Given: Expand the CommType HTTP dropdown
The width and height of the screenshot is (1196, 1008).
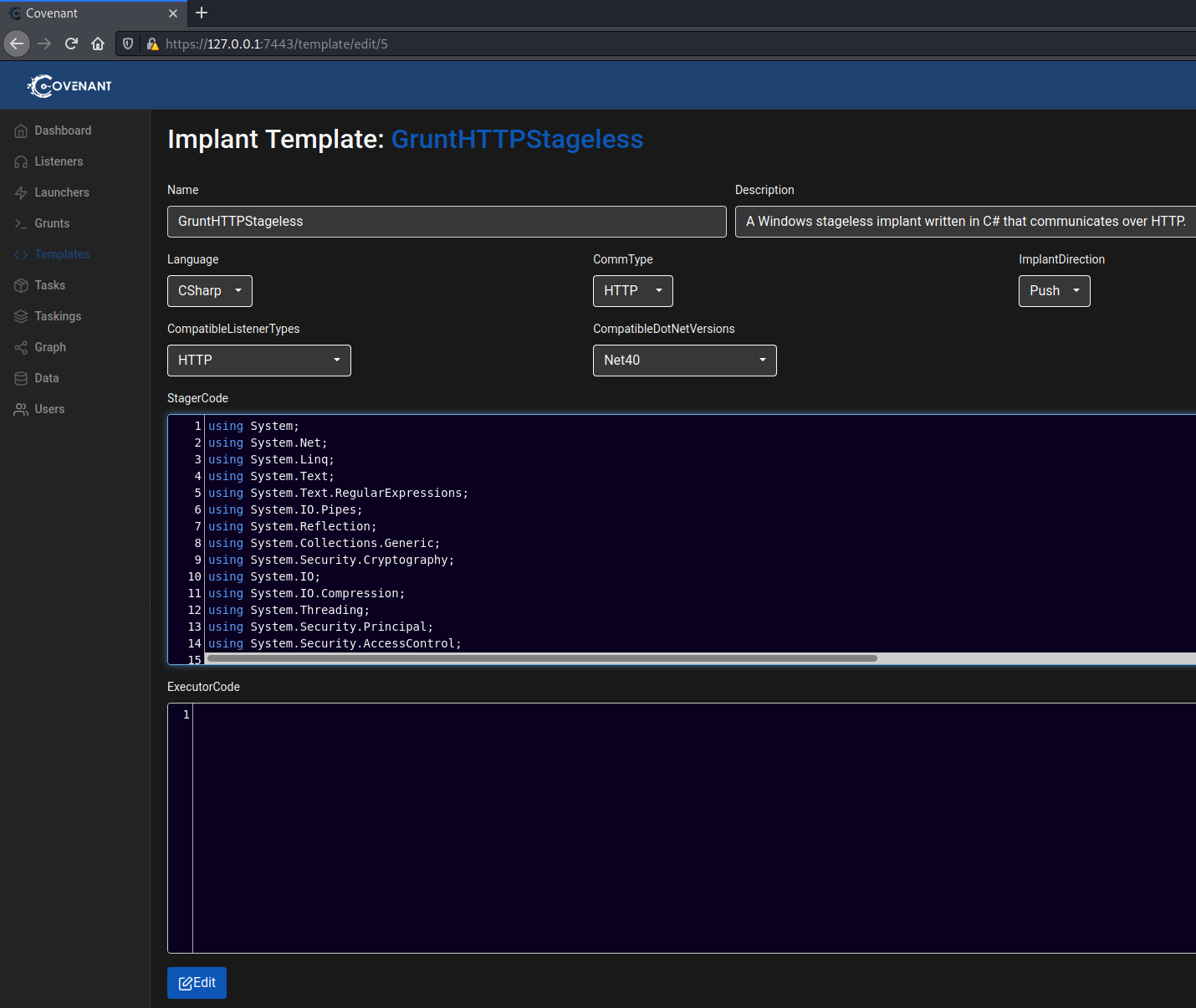Looking at the screenshot, I should (x=632, y=291).
